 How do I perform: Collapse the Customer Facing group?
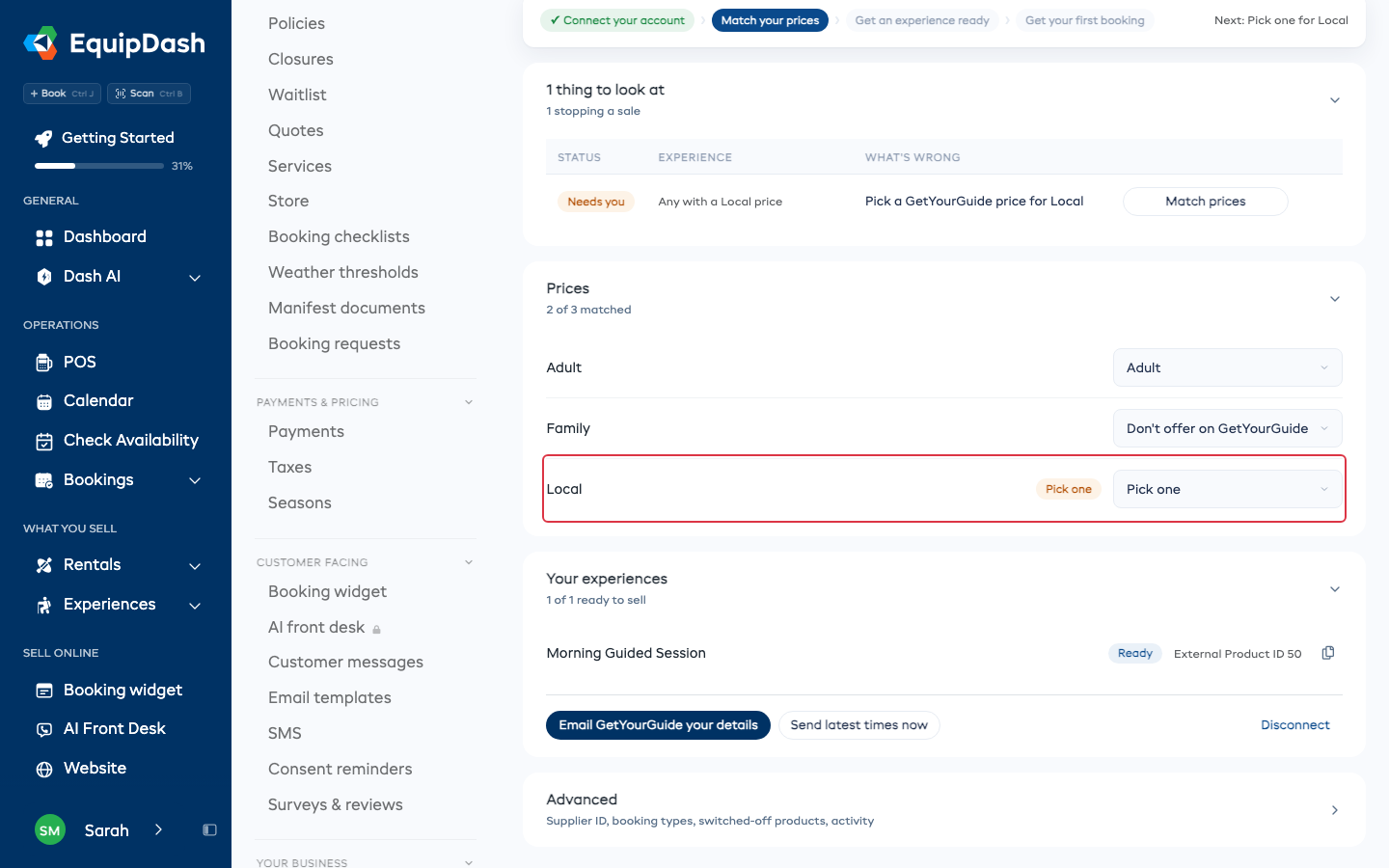pos(469,562)
